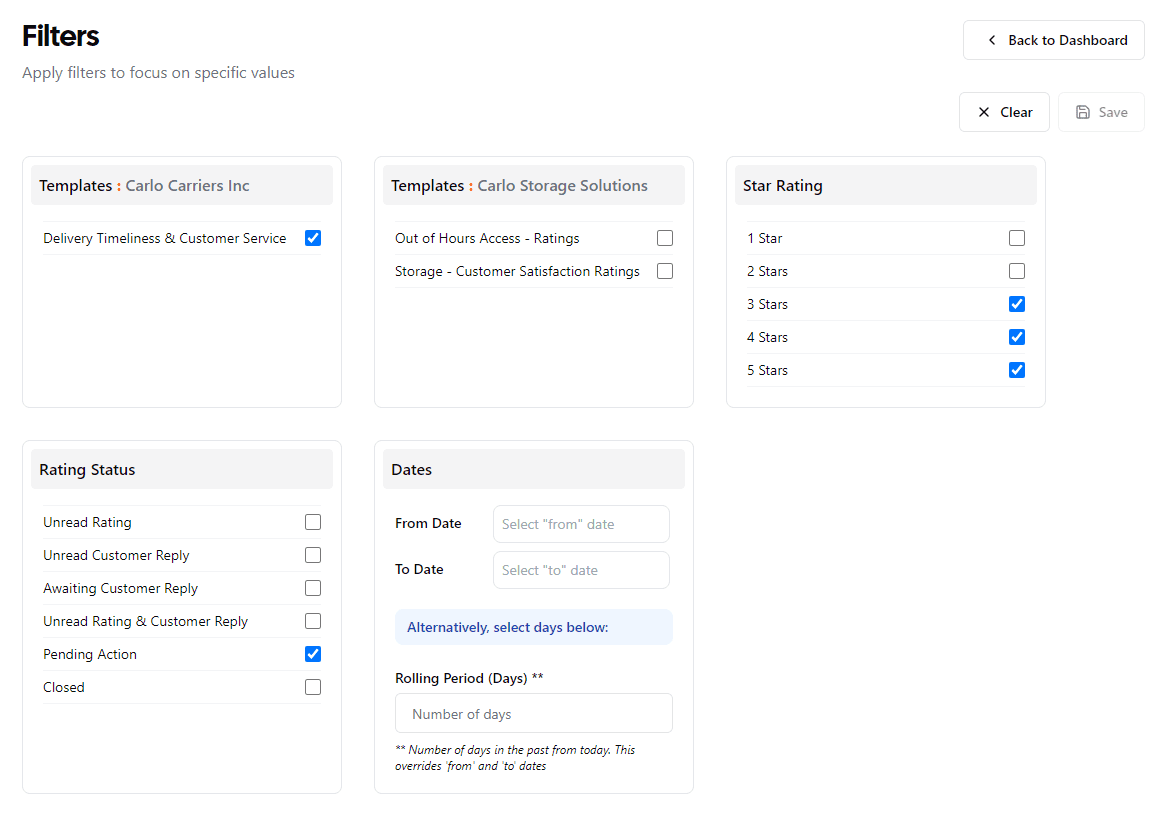Check Out of Hours Access - Ratings
The image size is (1163, 814).
(665, 238)
